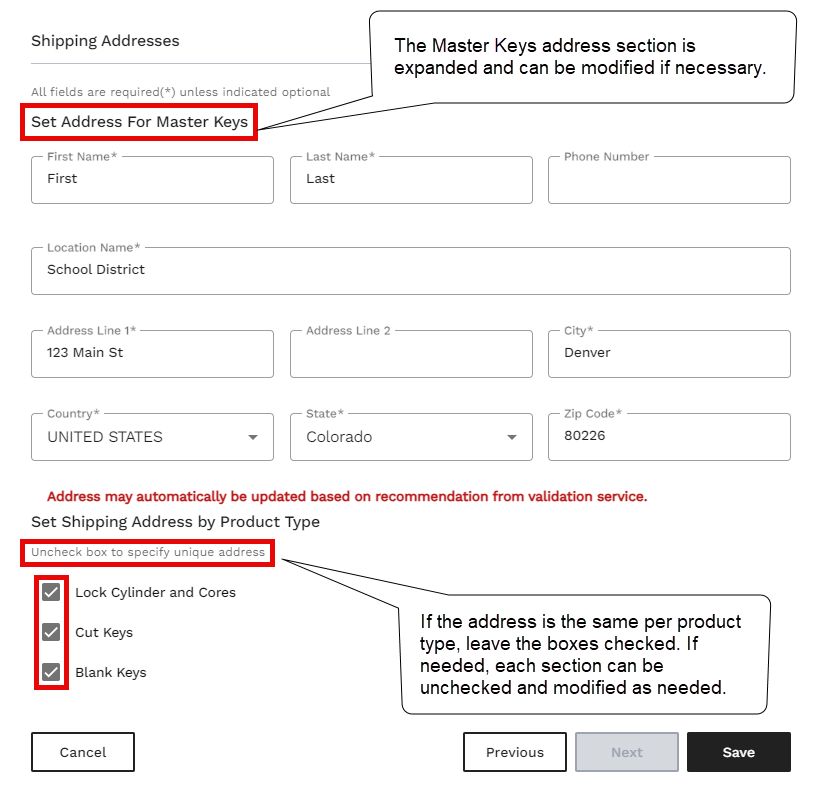Click the Set Address For Master Keys heading
Image resolution: width=817 pixels, height=799 pixels.
click(139, 122)
